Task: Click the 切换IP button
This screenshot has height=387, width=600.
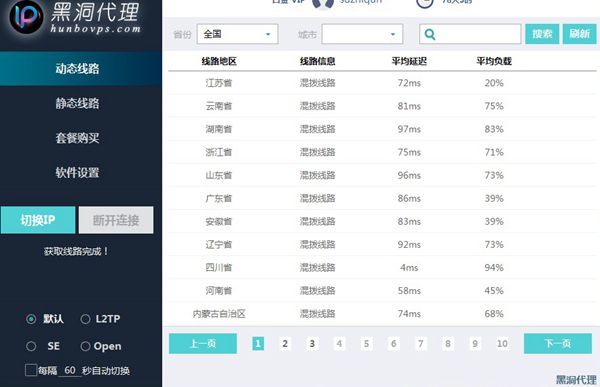Action: point(38,220)
